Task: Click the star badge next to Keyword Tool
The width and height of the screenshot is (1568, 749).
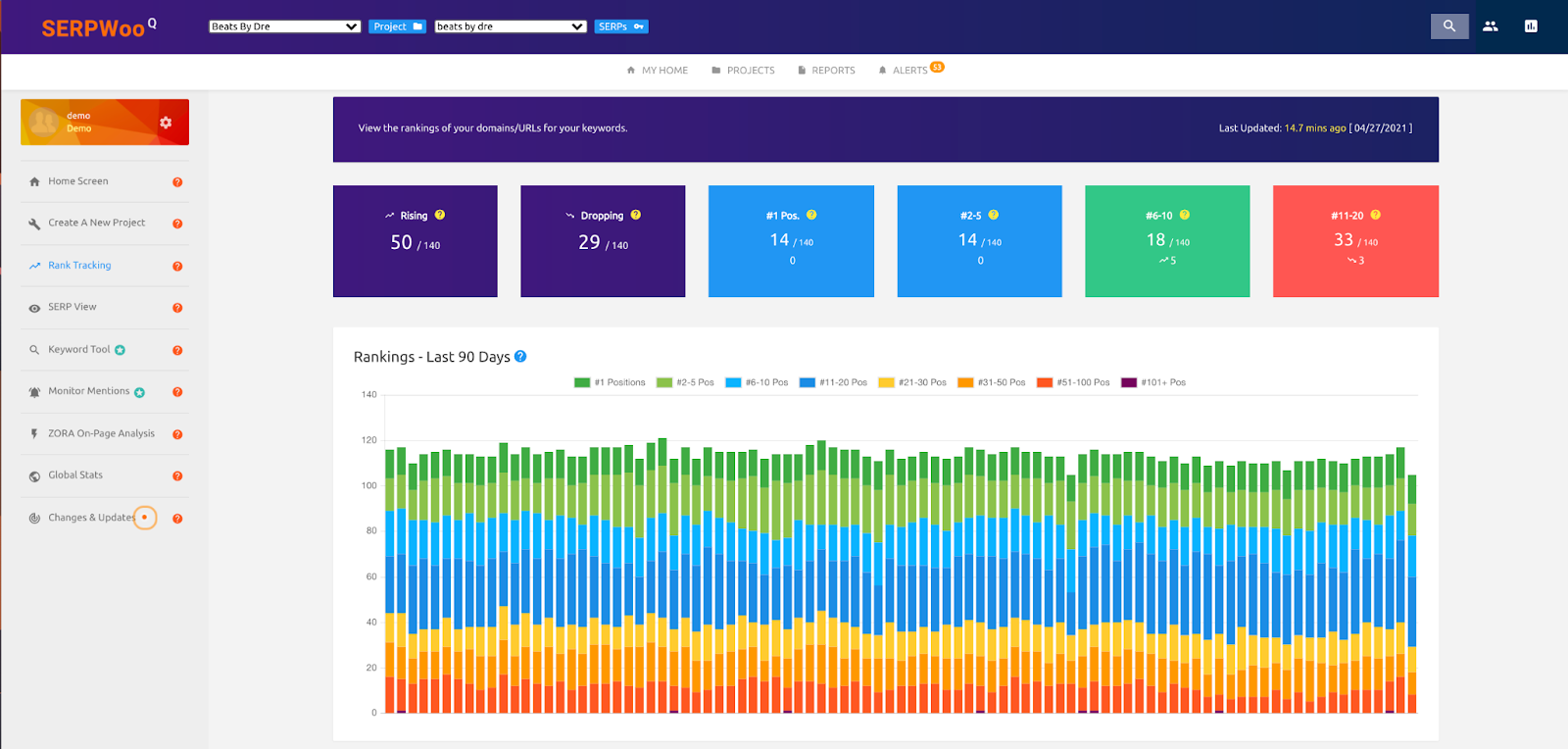Action: pyautogui.click(x=120, y=350)
